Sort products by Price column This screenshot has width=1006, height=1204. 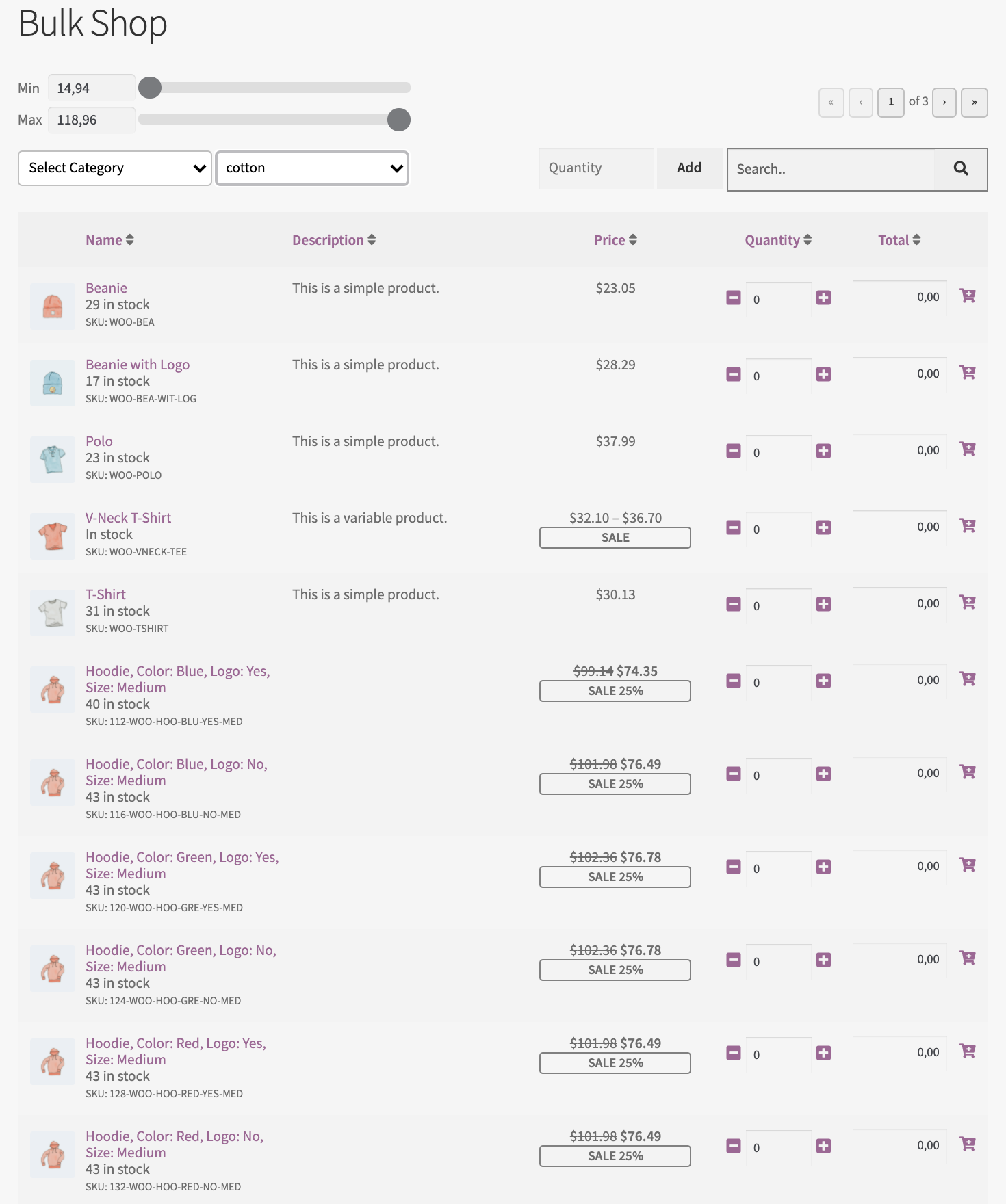pos(615,240)
